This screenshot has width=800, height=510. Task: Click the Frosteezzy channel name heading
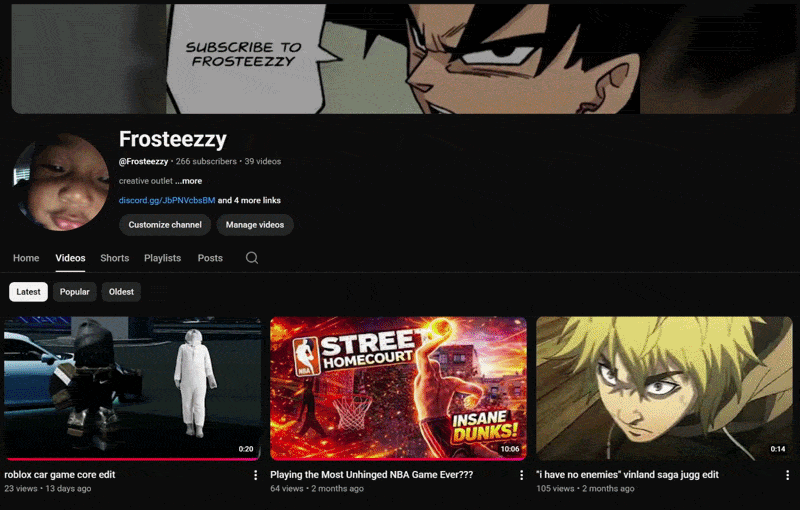click(x=172, y=139)
